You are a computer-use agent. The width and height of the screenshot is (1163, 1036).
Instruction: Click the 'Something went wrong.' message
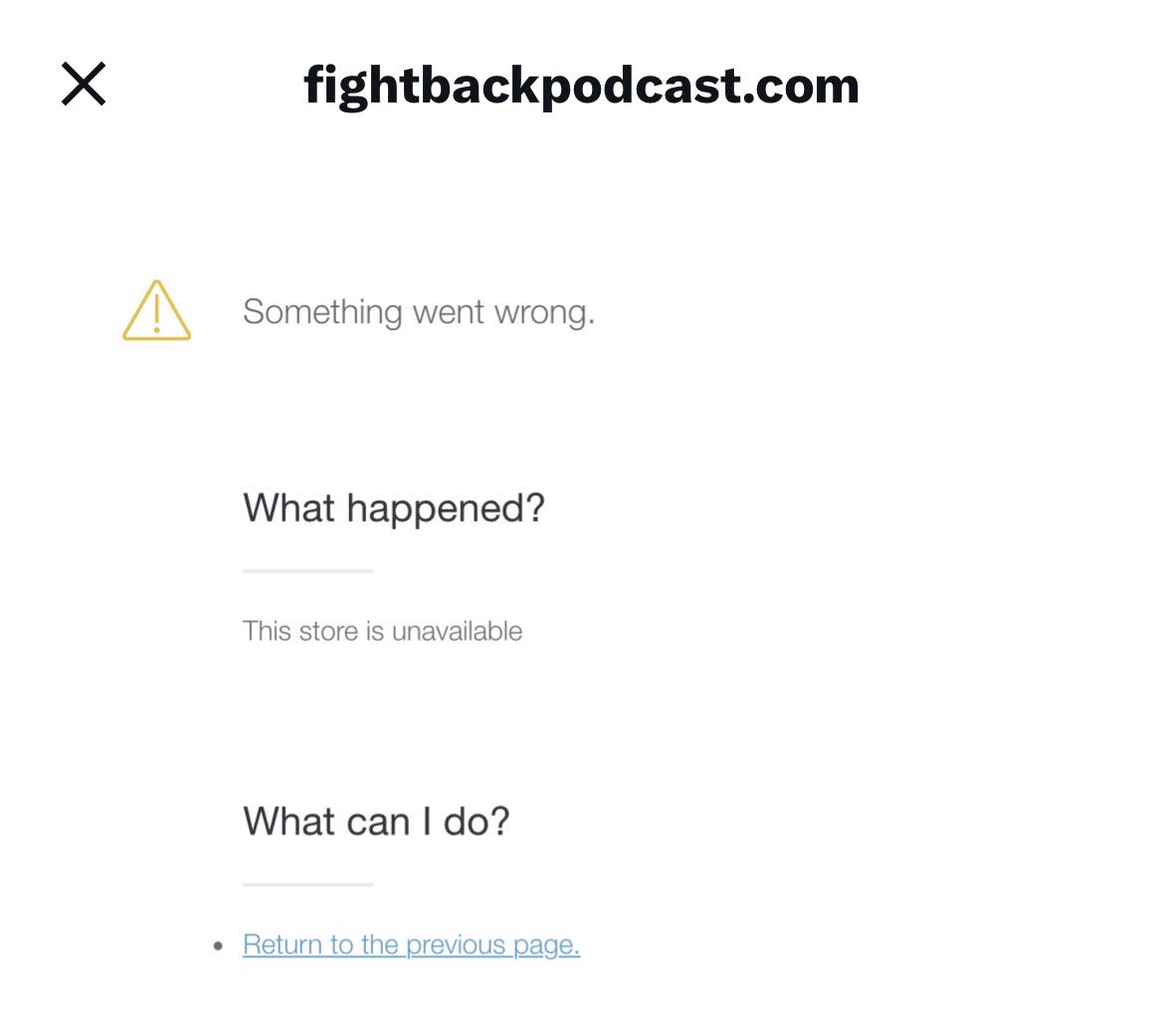[418, 312]
